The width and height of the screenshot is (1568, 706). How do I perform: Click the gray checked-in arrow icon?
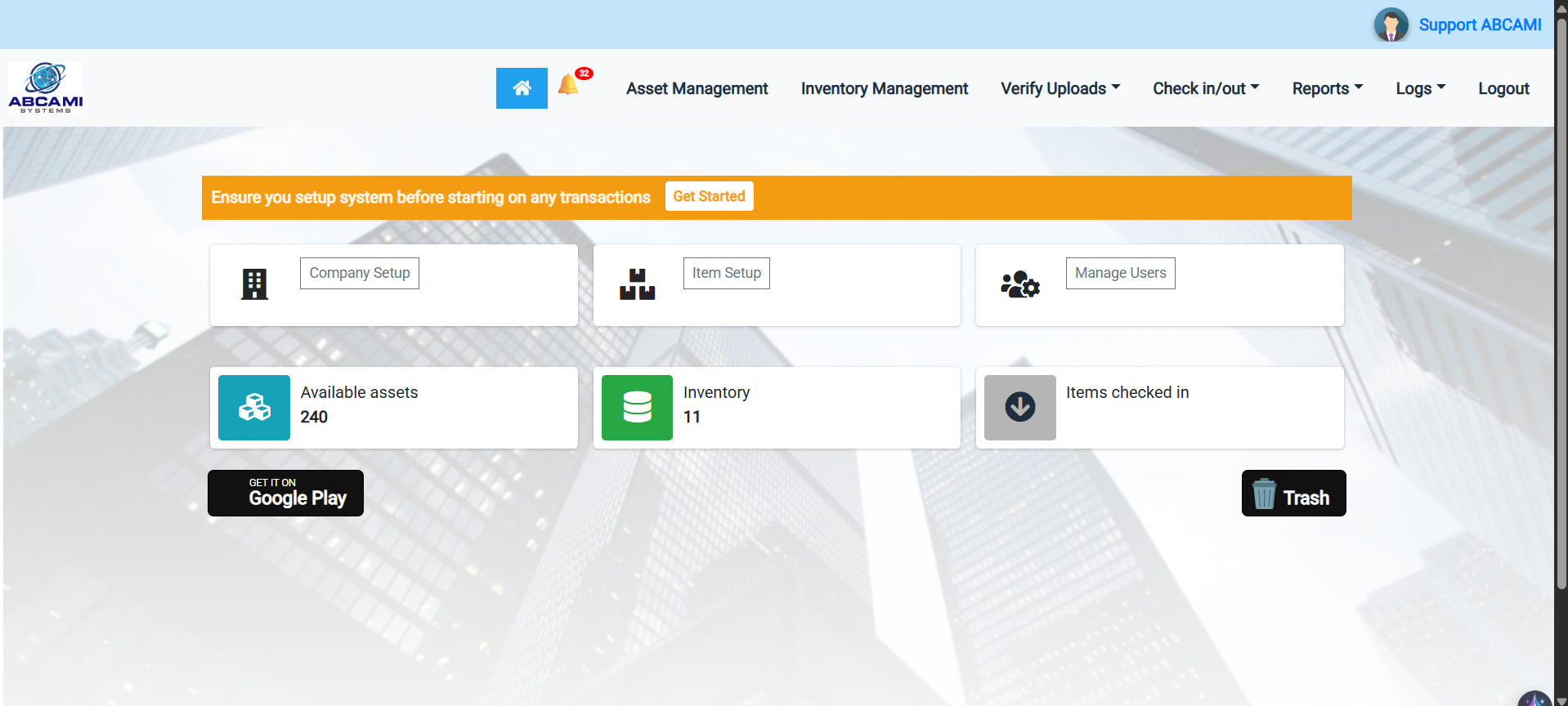[1019, 408]
